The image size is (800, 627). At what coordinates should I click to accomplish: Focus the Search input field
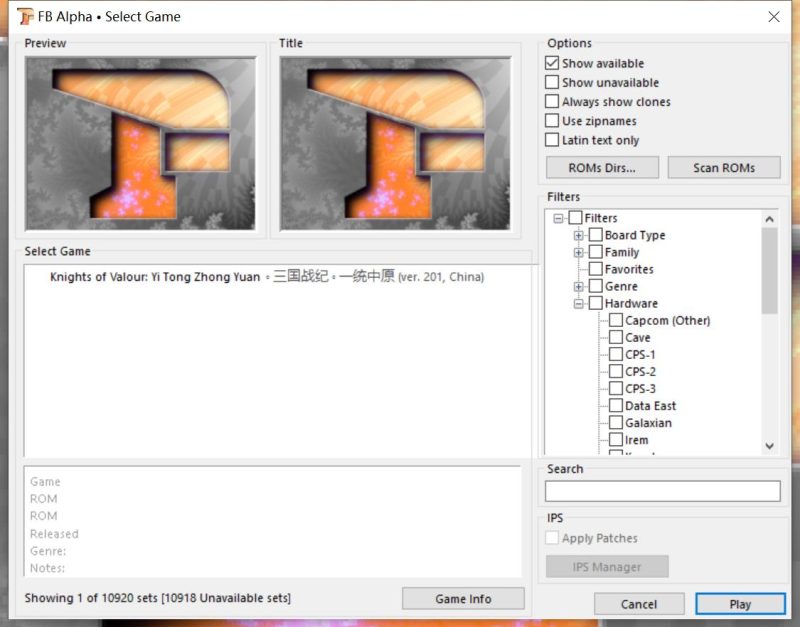click(663, 491)
